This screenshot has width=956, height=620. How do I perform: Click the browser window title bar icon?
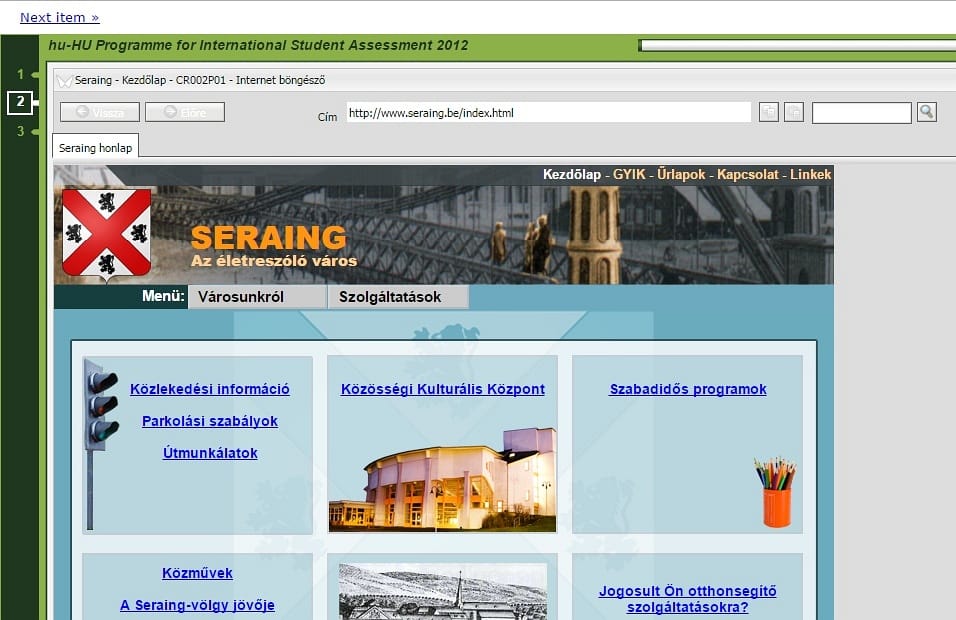(x=64, y=80)
